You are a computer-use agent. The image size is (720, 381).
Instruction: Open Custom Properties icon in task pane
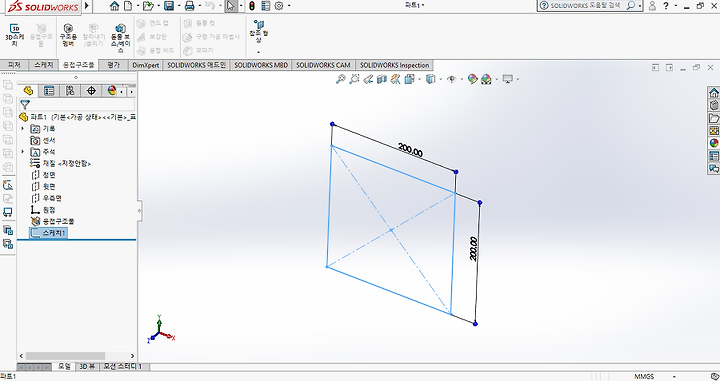(x=714, y=156)
